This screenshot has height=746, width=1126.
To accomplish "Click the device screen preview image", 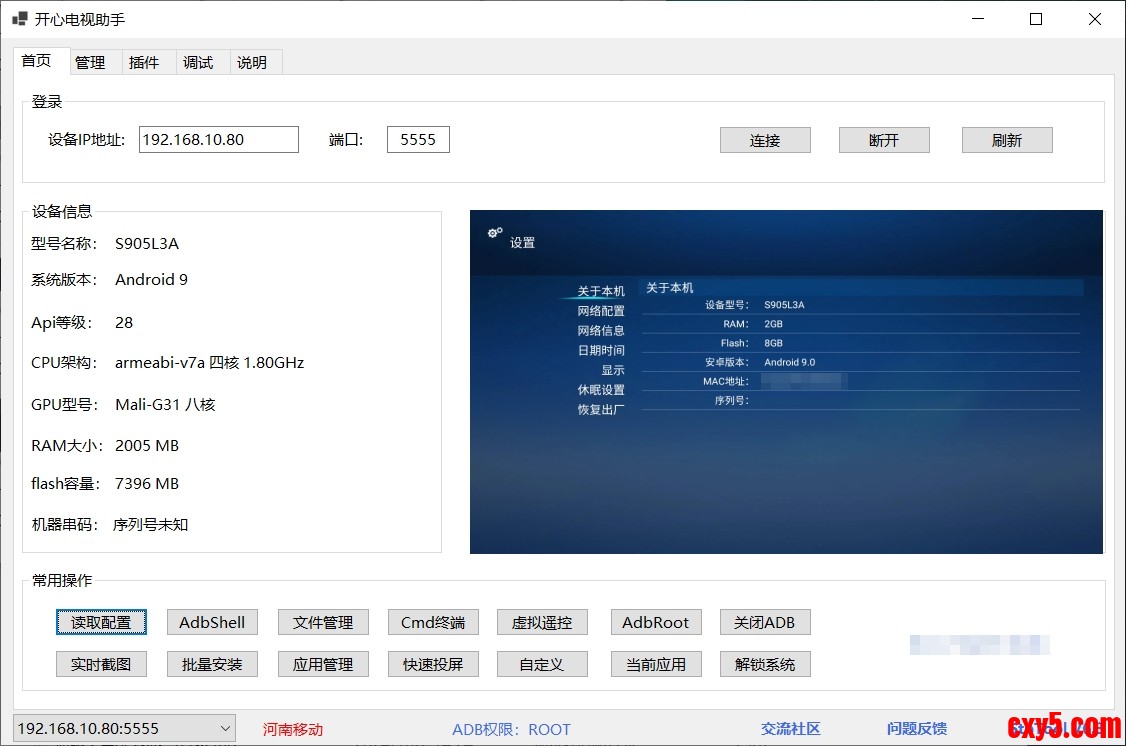I will 786,381.
